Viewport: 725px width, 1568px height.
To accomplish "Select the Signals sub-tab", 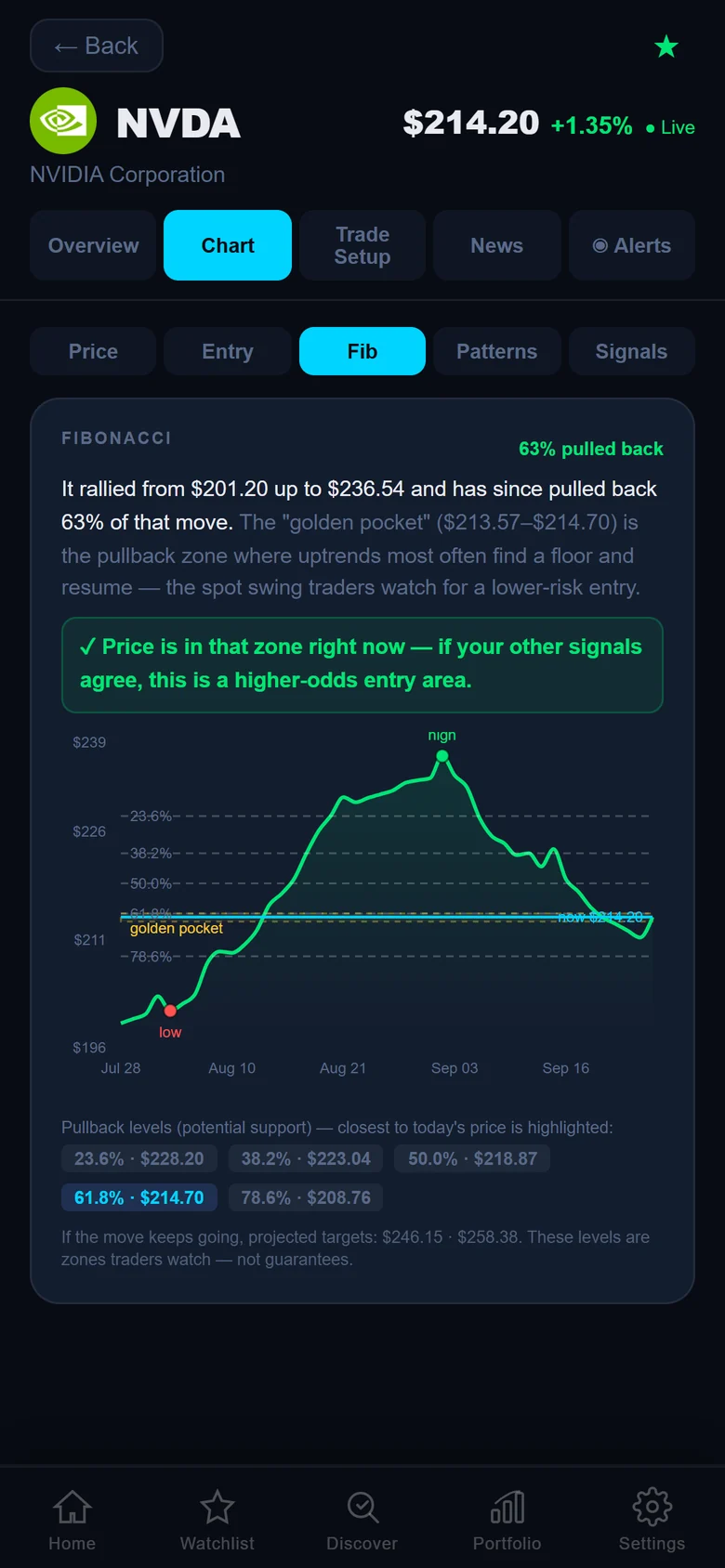I will pyautogui.click(x=632, y=351).
